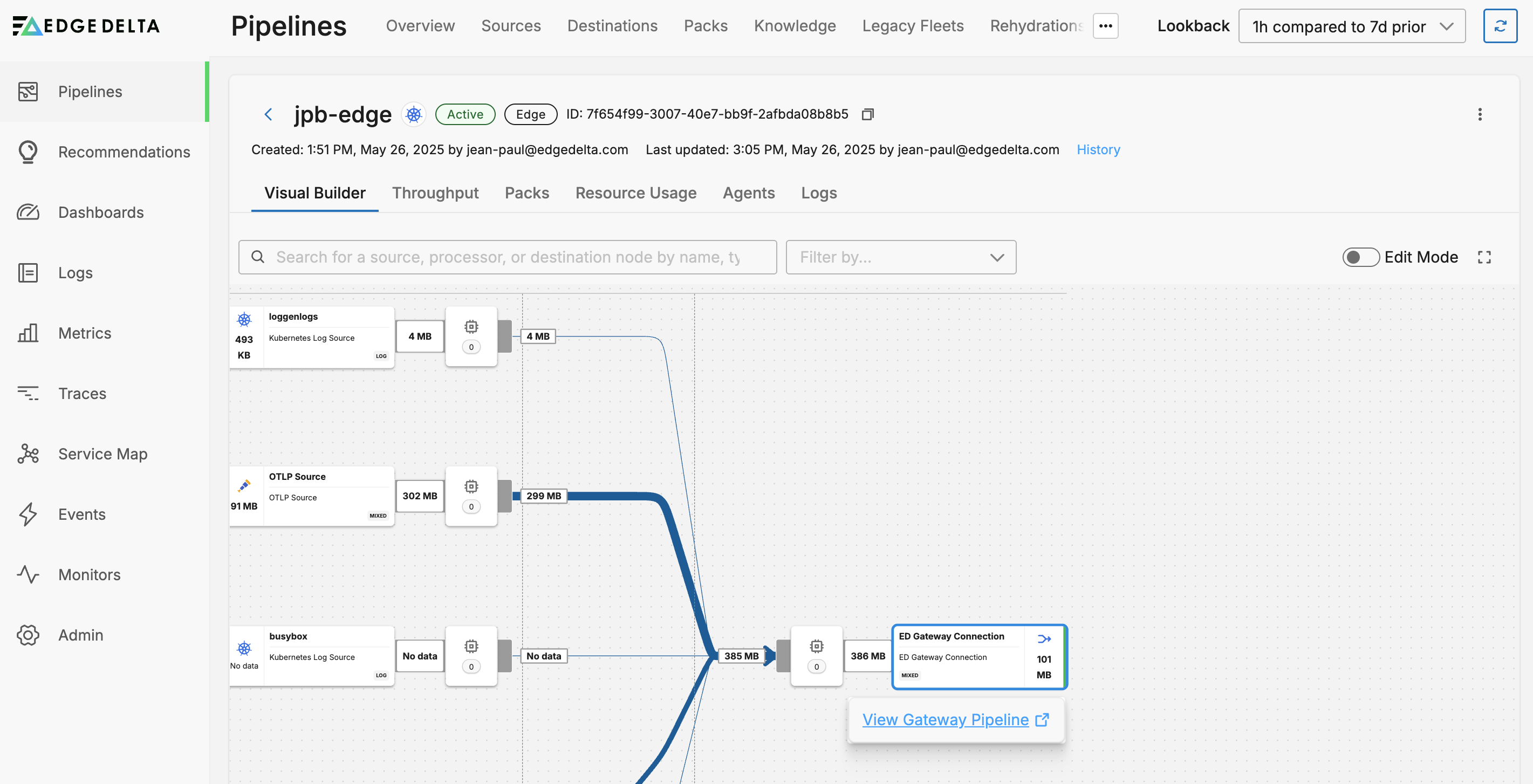The width and height of the screenshot is (1533, 784).
Task: Open the pipeline kebab options menu
Action: click(1480, 114)
